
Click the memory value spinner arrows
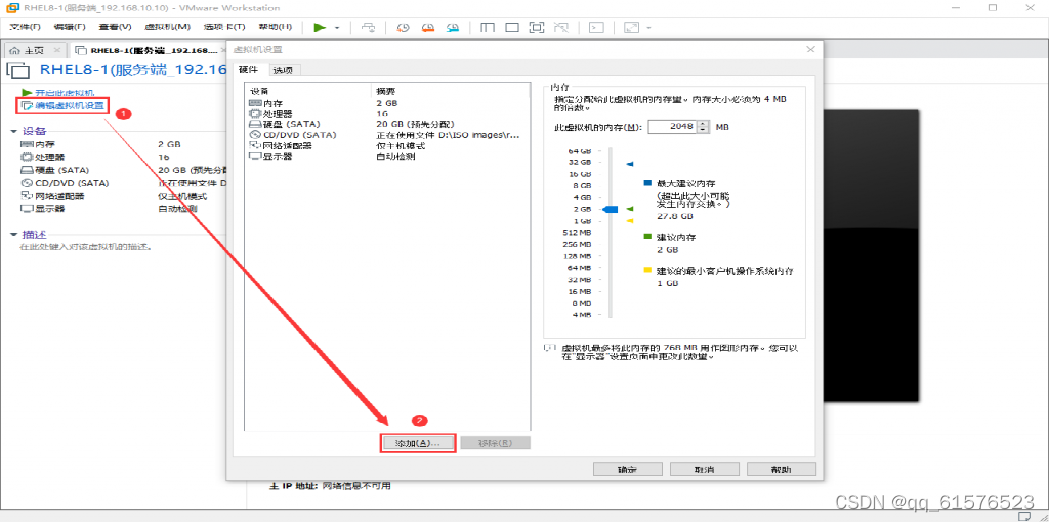(x=703, y=126)
